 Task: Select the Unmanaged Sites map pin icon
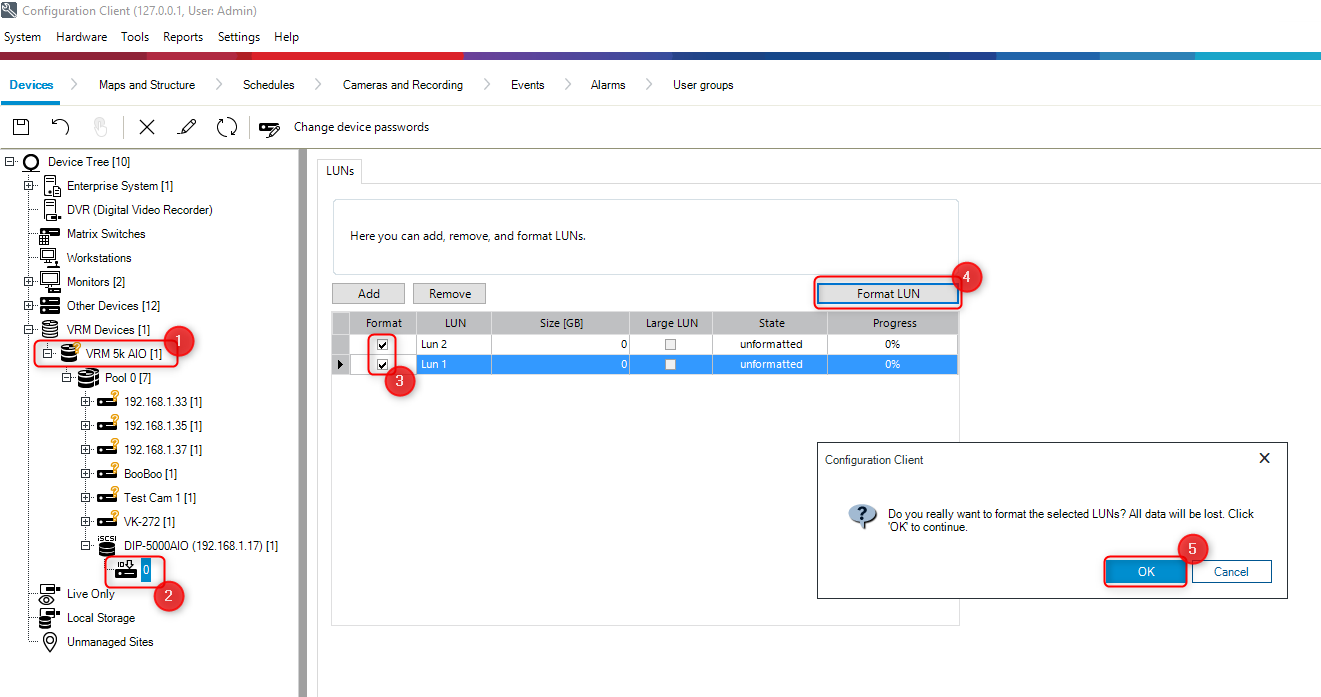49,642
